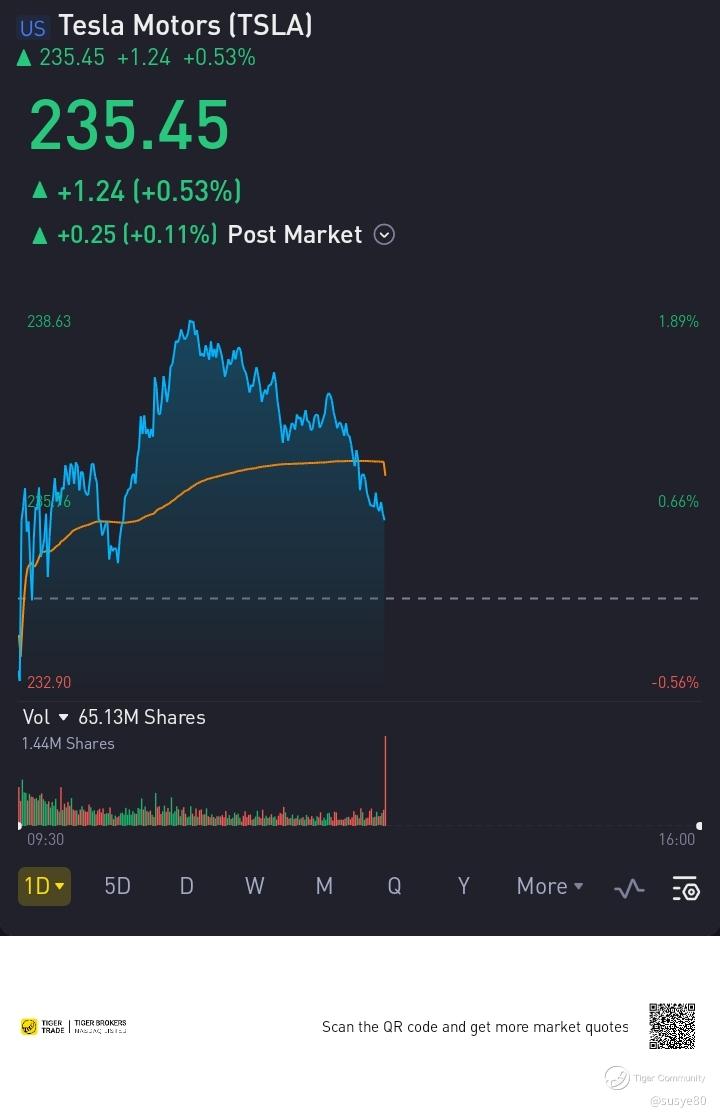Select the W weekly tab
The image size is (720, 1117).
point(254,886)
